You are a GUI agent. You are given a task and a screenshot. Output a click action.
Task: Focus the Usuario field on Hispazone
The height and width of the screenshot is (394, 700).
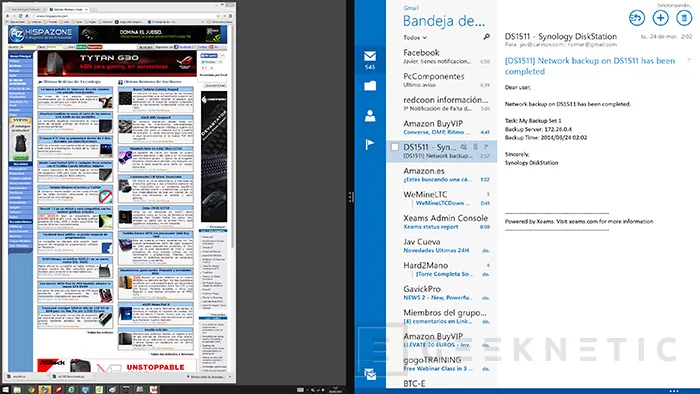[28, 47]
